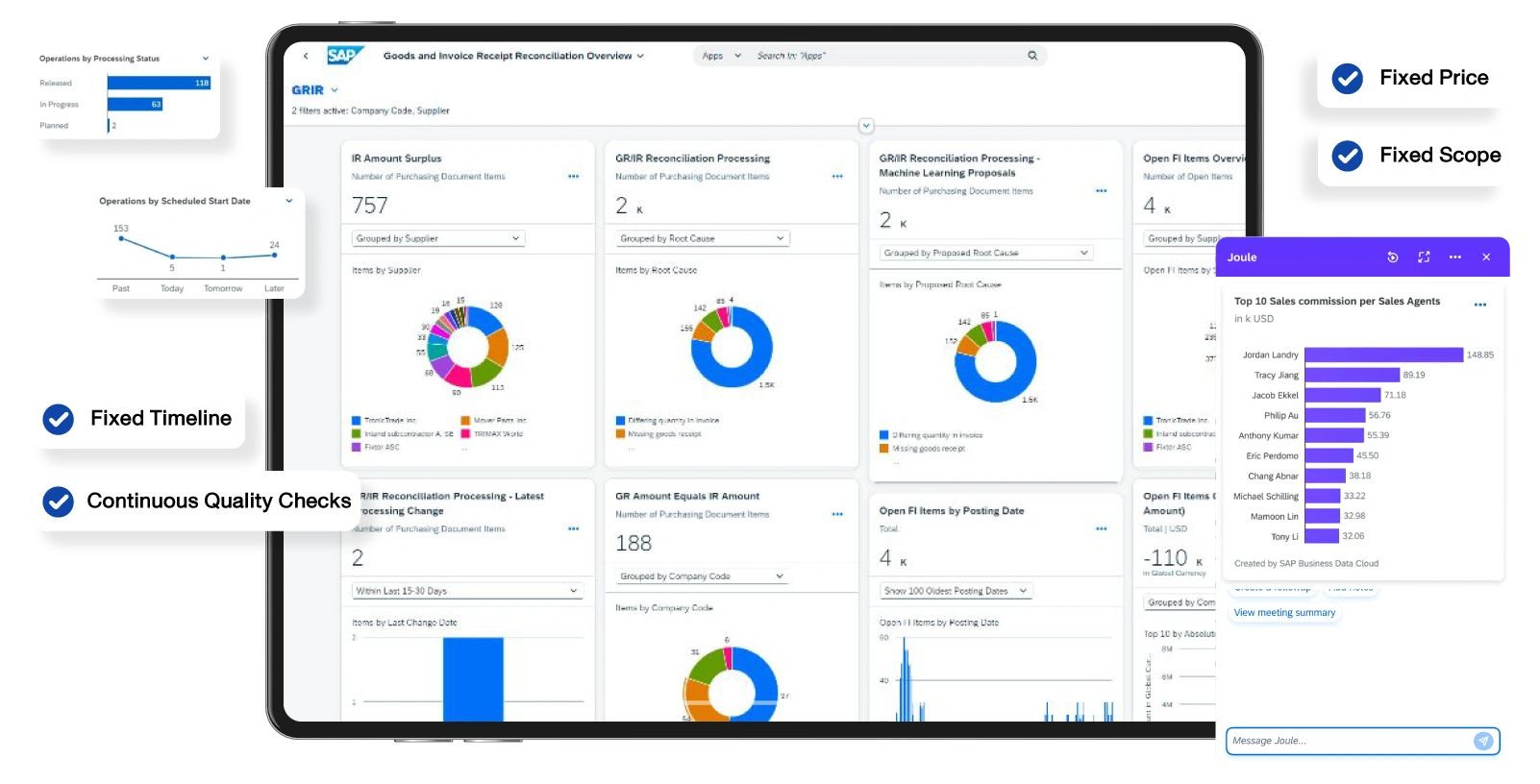Viewport: 1540px width, 784px height.
Task: Click the View meeting summary button
Action: click(x=1284, y=613)
